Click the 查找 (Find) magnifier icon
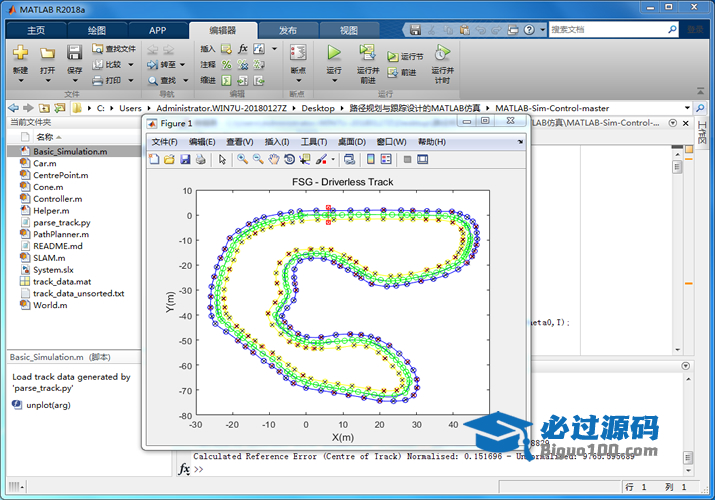Image resolution: width=715 pixels, height=500 pixels. (x=153, y=81)
